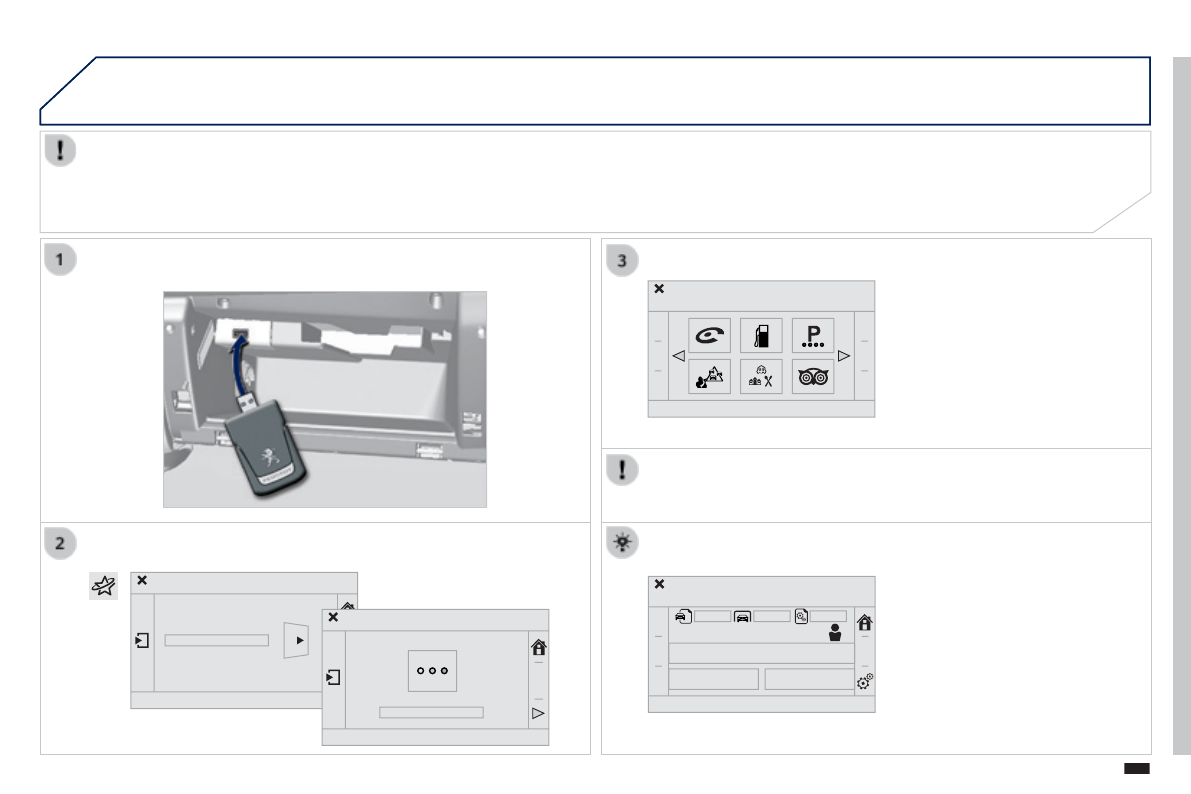Tap the fuel station icon tile
The image size is (1191, 794).
point(761,336)
